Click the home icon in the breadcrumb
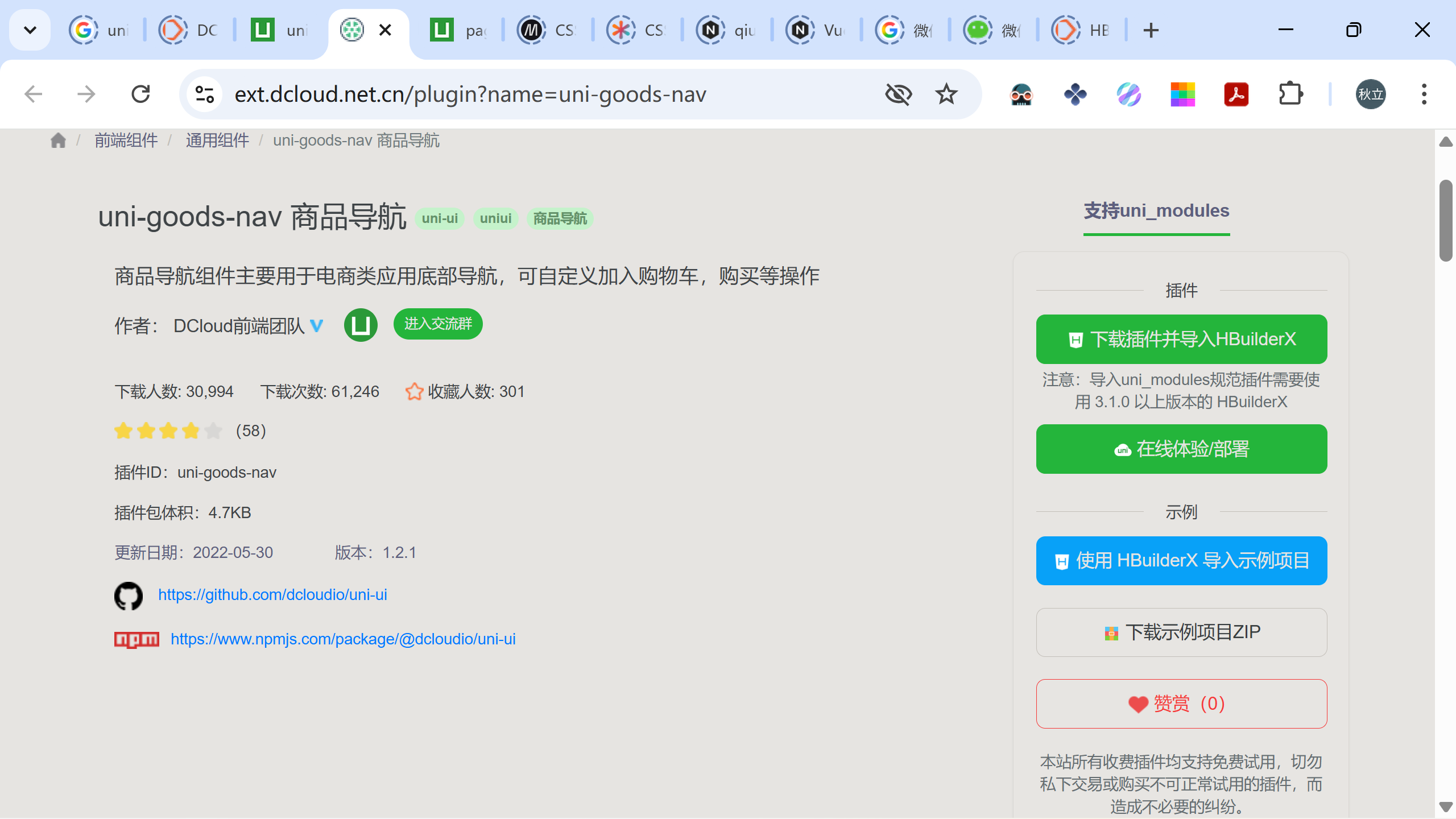The width and height of the screenshot is (1456, 819). tap(58, 140)
